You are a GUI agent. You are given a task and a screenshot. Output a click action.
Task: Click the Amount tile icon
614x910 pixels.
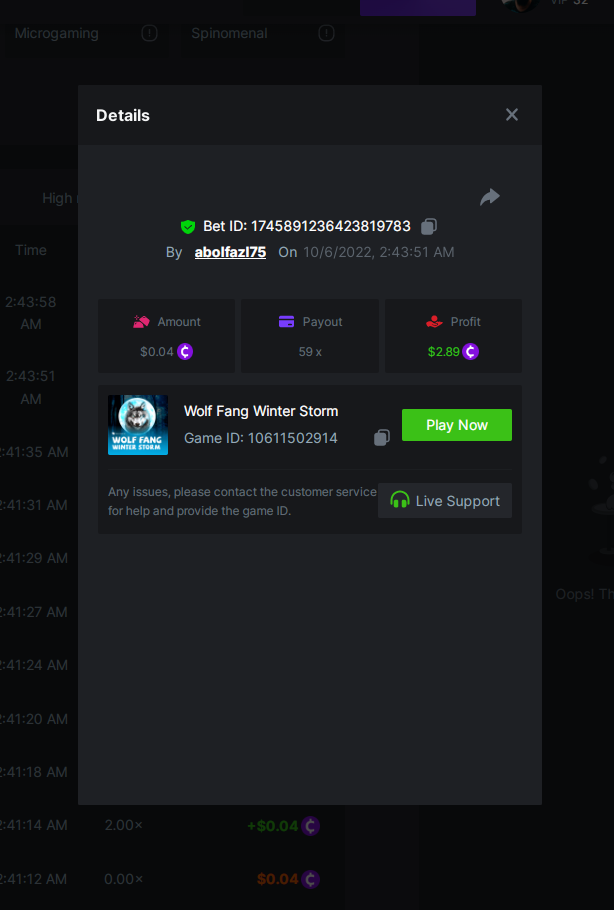(141, 322)
